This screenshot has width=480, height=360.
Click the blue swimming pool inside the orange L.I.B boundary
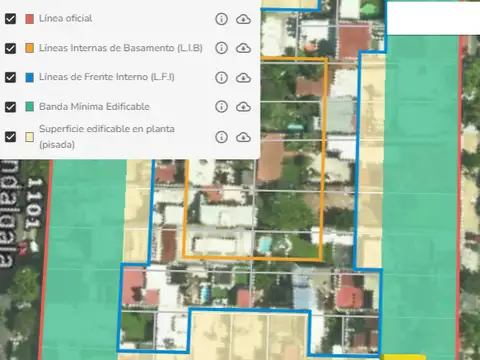pos(265,245)
